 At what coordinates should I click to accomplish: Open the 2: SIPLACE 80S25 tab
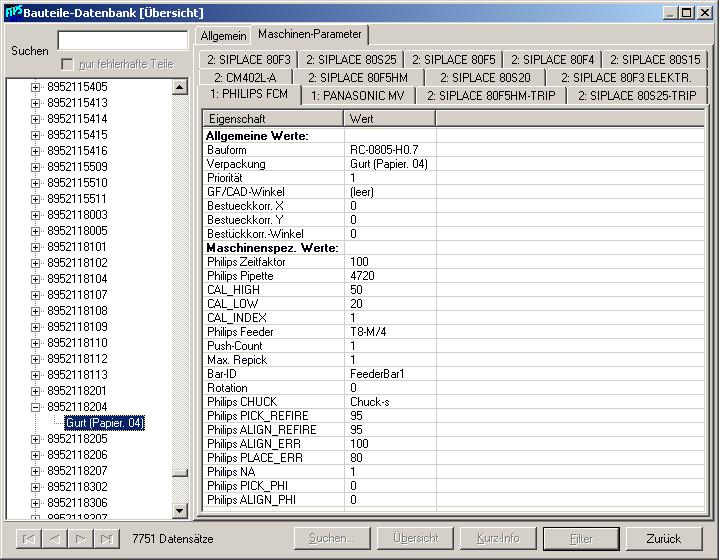[x=351, y=60]
